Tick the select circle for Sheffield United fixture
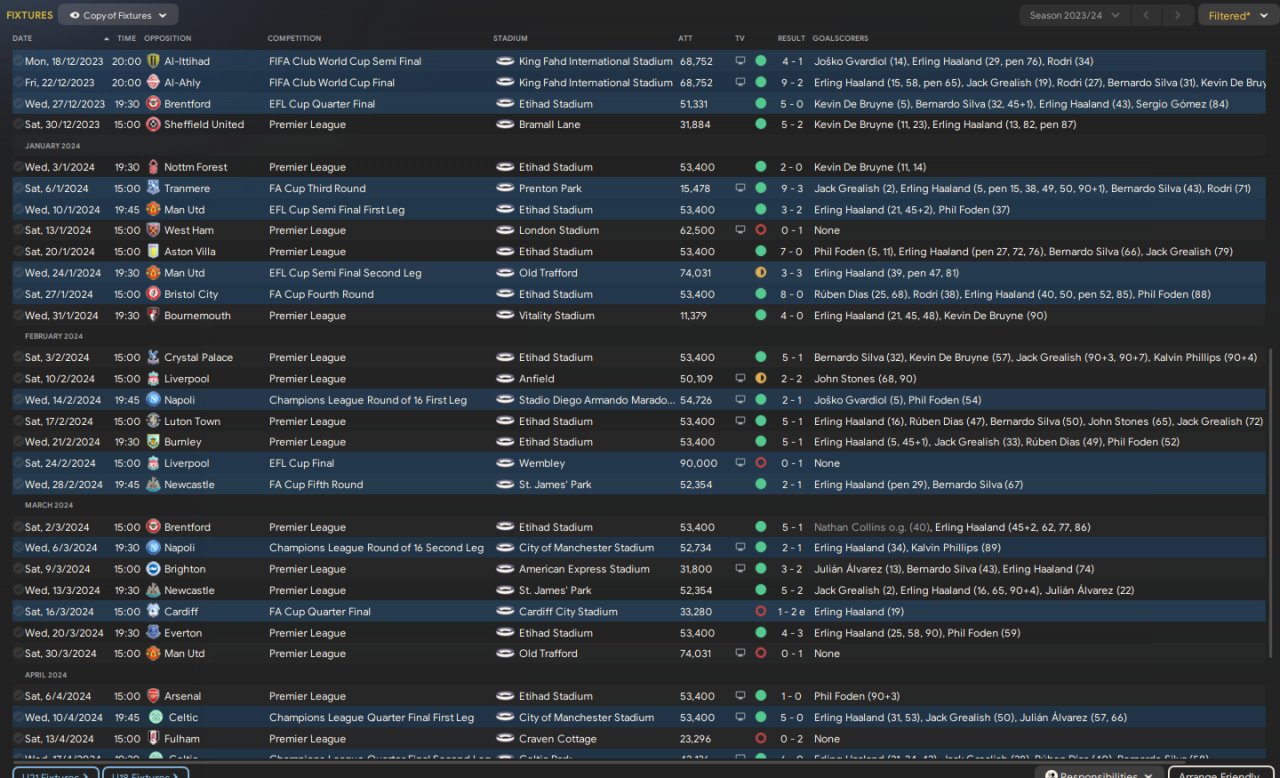1280x778 pixels. [x=18, y=125]
